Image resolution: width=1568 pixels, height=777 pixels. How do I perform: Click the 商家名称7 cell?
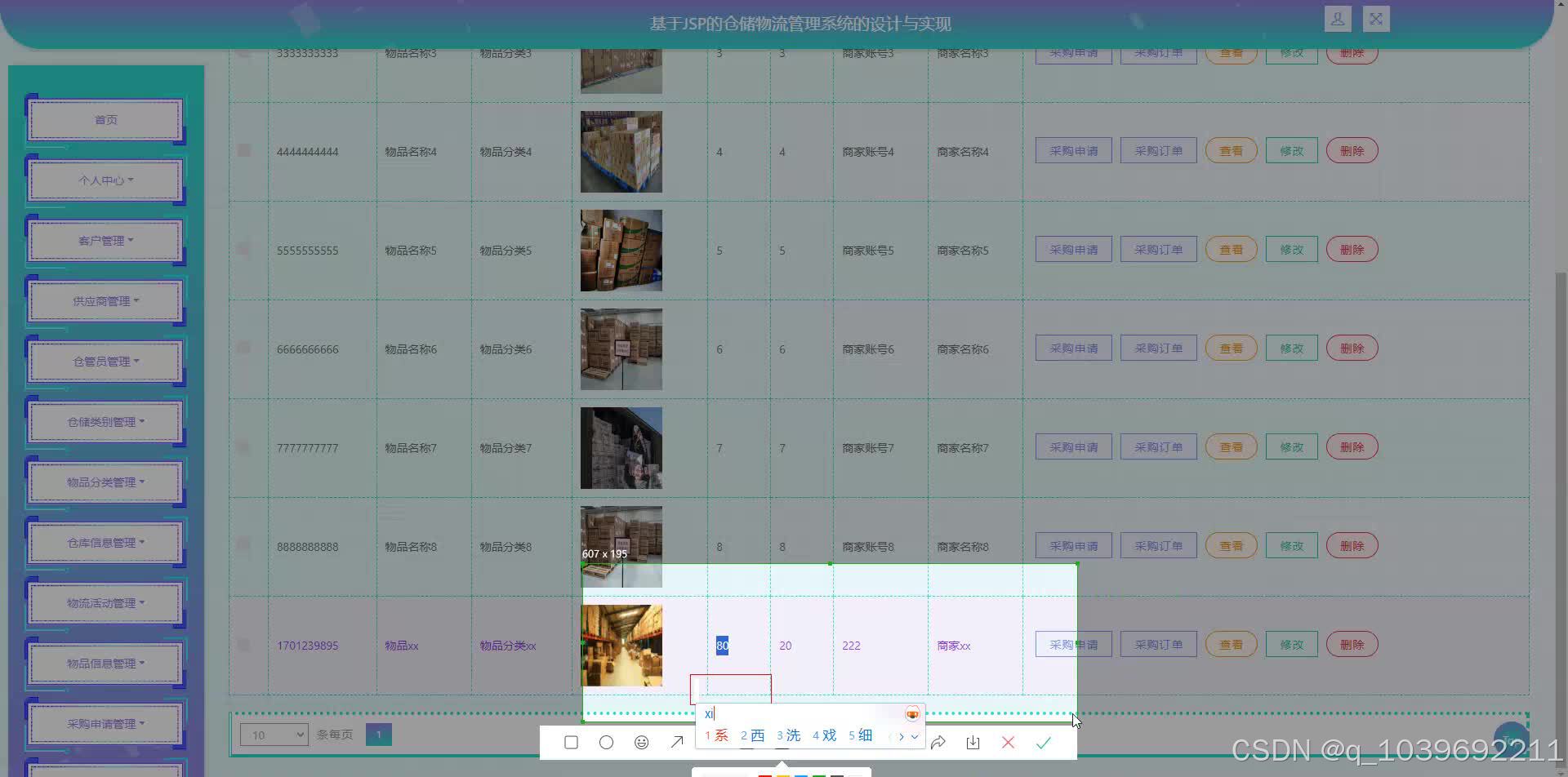coord(963,448)
